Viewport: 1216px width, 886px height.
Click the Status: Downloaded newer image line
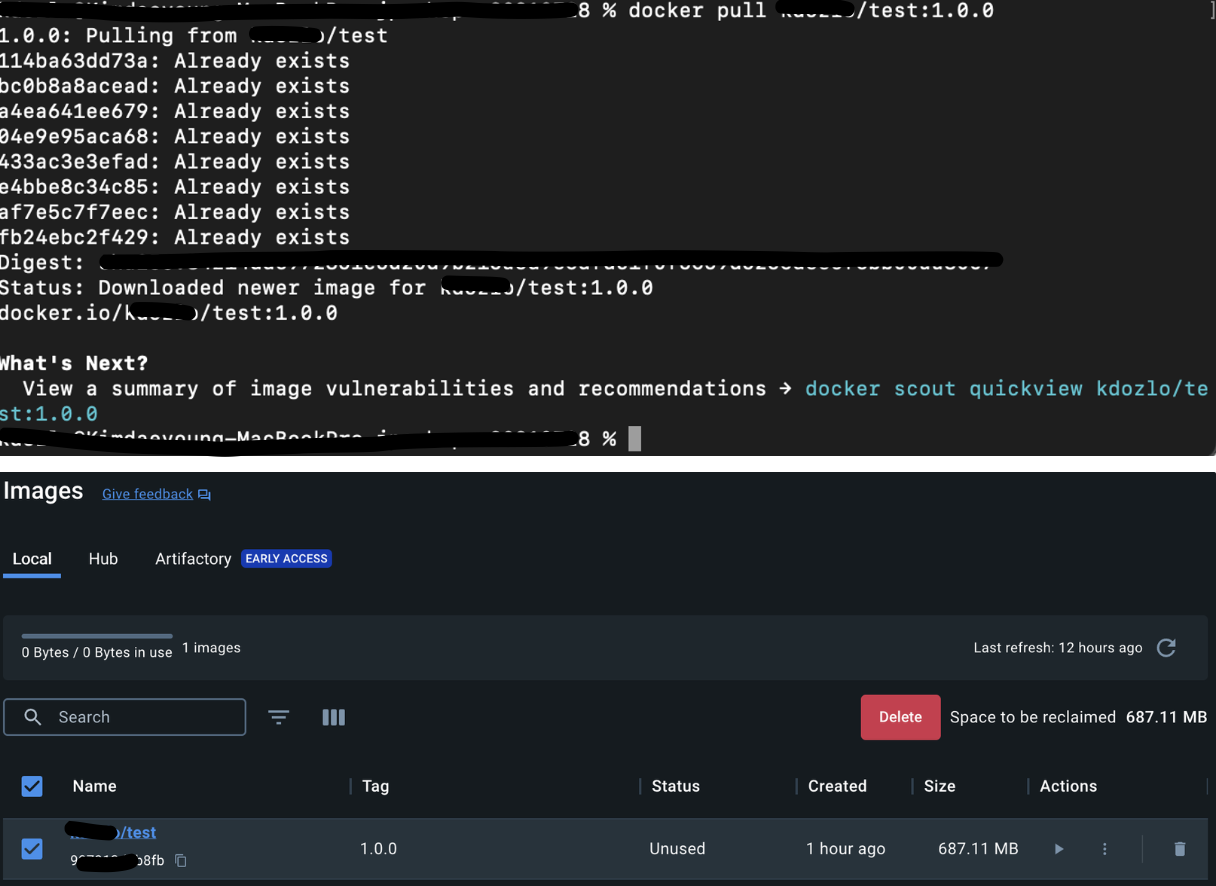[x=326, y=288]
